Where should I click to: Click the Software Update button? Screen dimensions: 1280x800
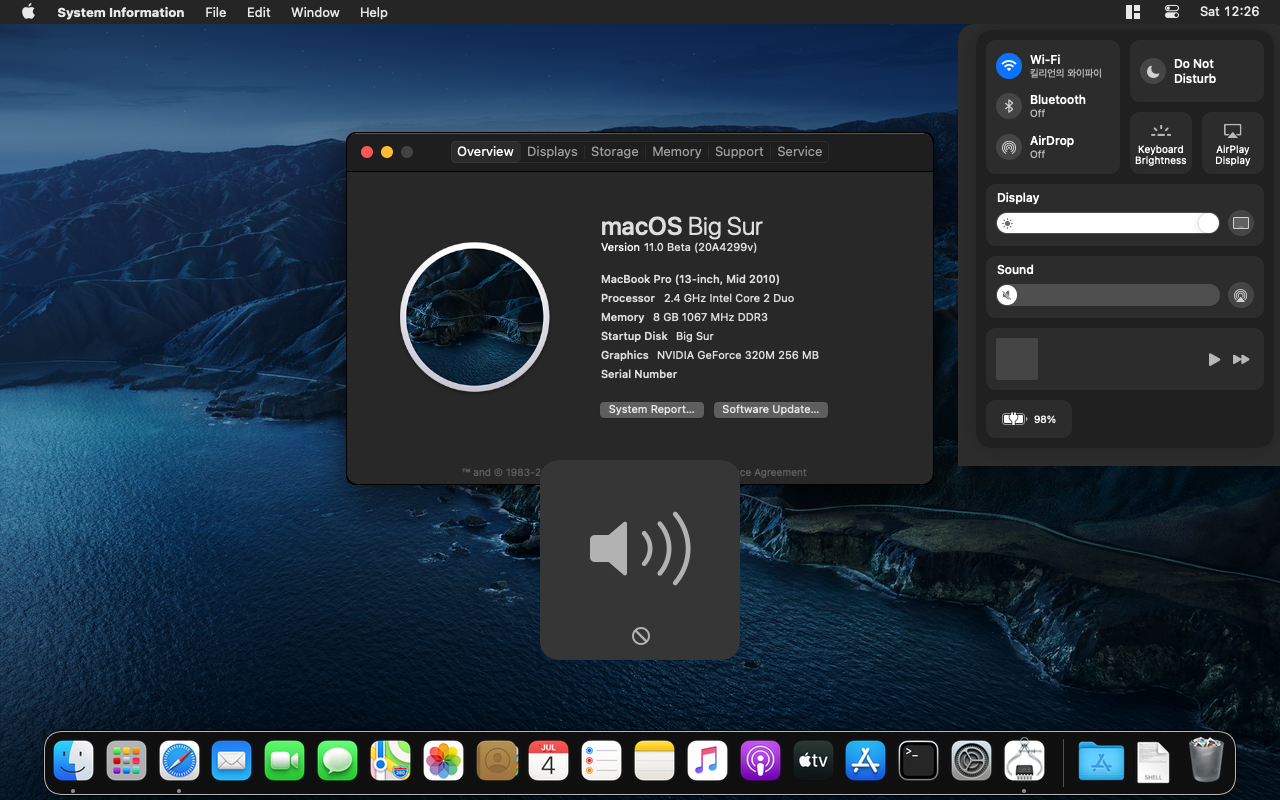770,410
